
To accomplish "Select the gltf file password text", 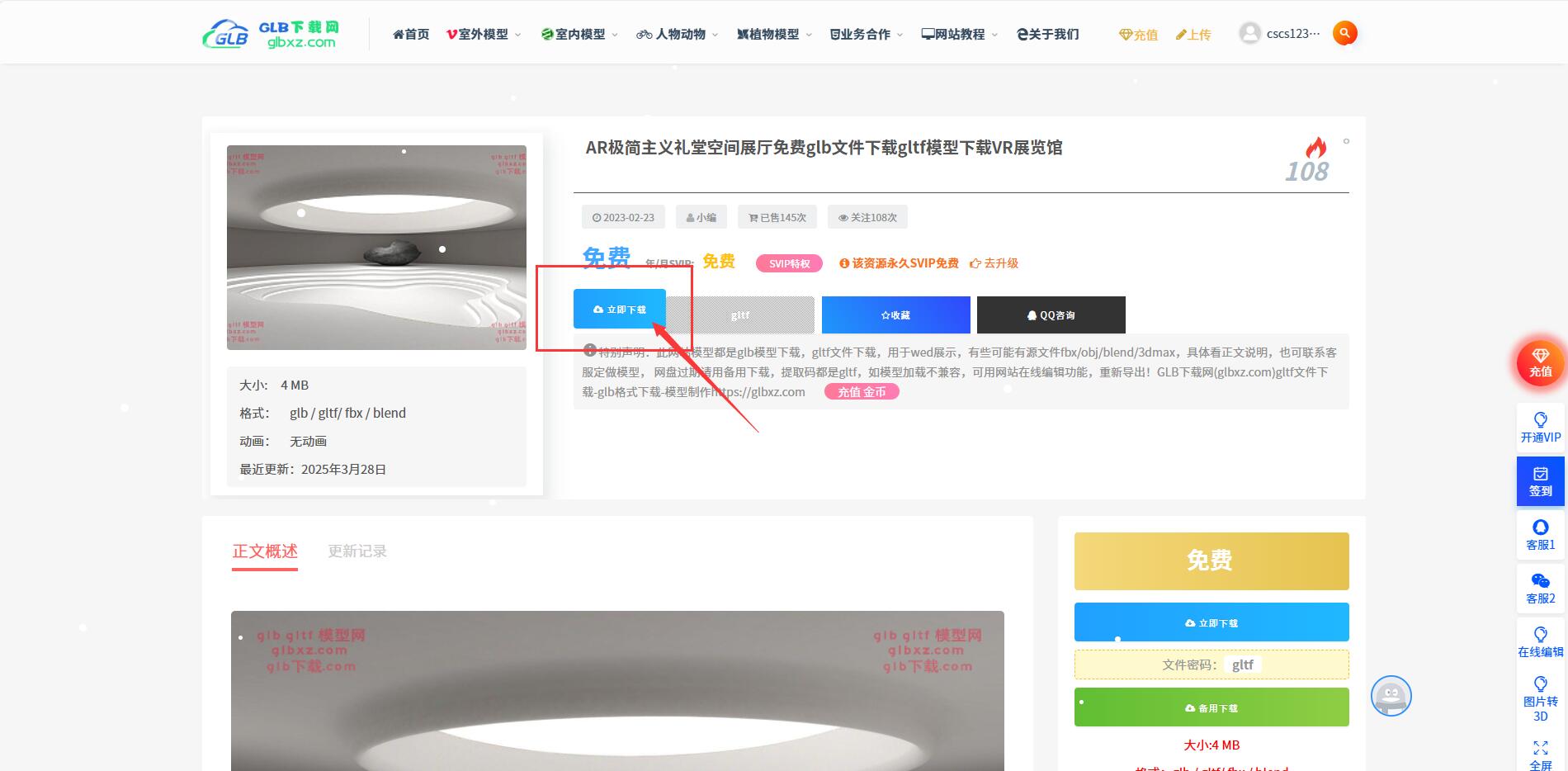I will (x=1242, y=665).
